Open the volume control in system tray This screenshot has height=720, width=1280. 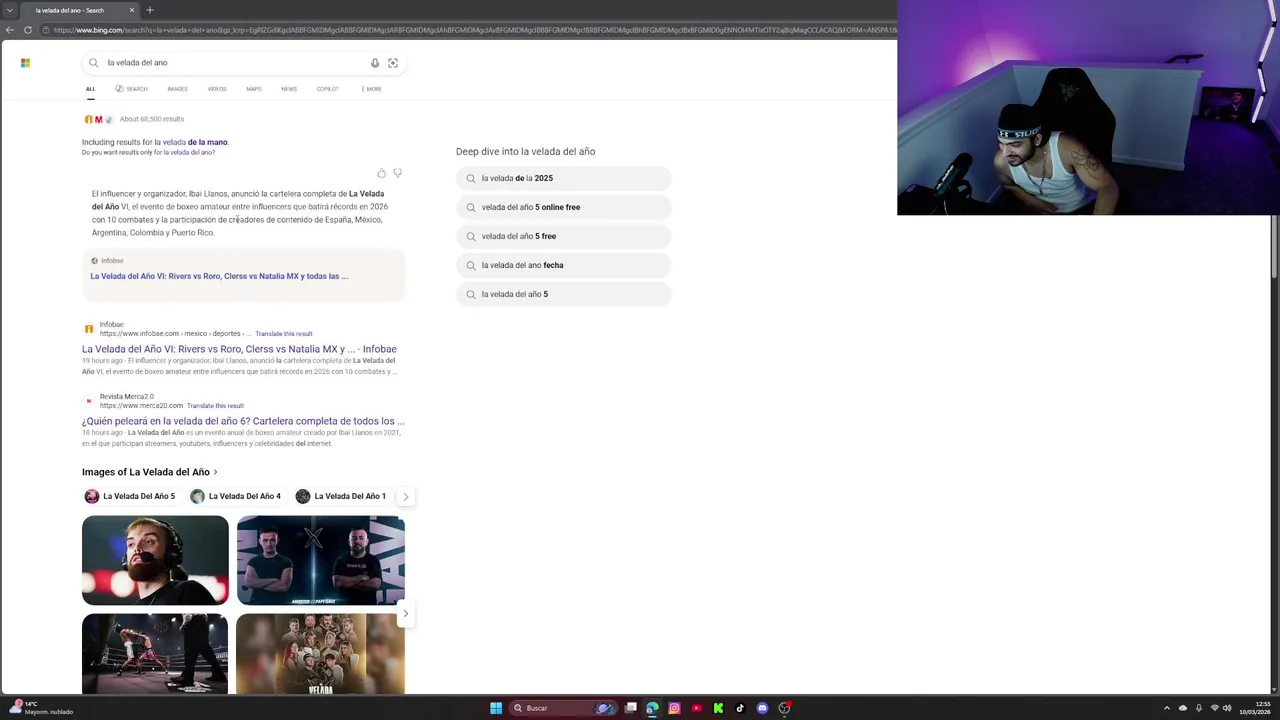click(1227, 708)
